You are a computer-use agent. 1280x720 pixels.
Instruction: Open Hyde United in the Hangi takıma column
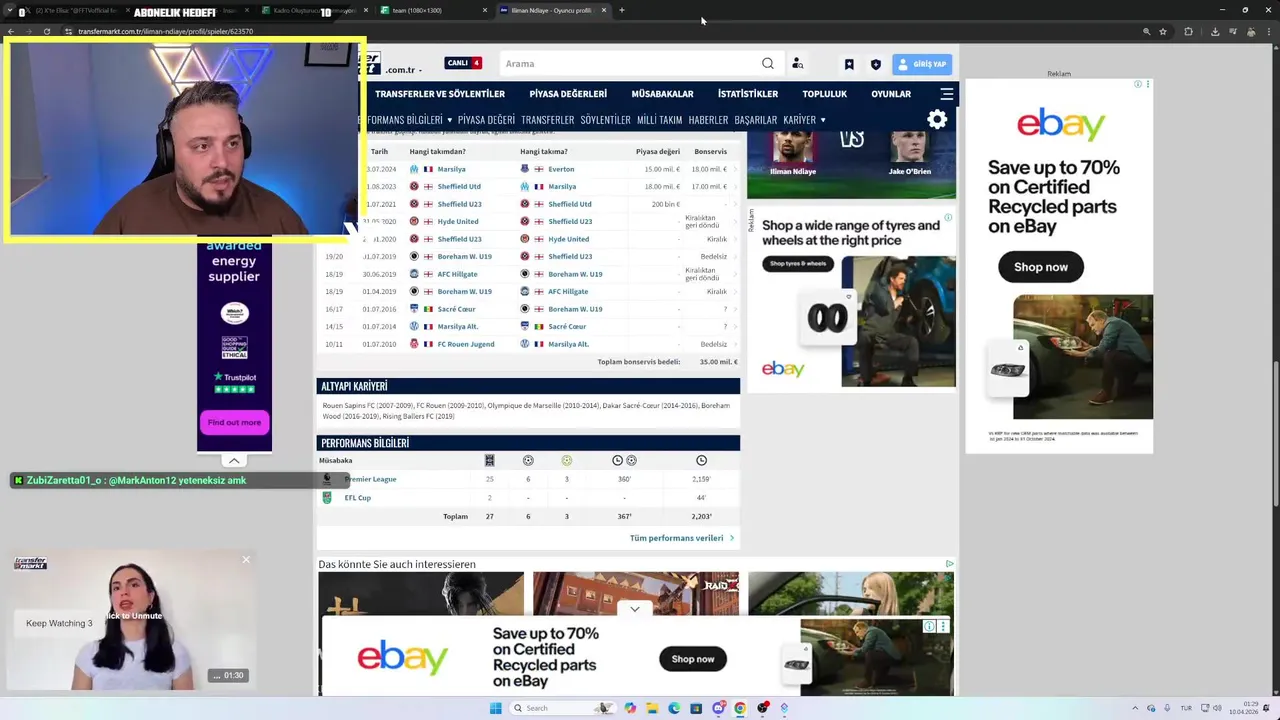pos(568,239)
